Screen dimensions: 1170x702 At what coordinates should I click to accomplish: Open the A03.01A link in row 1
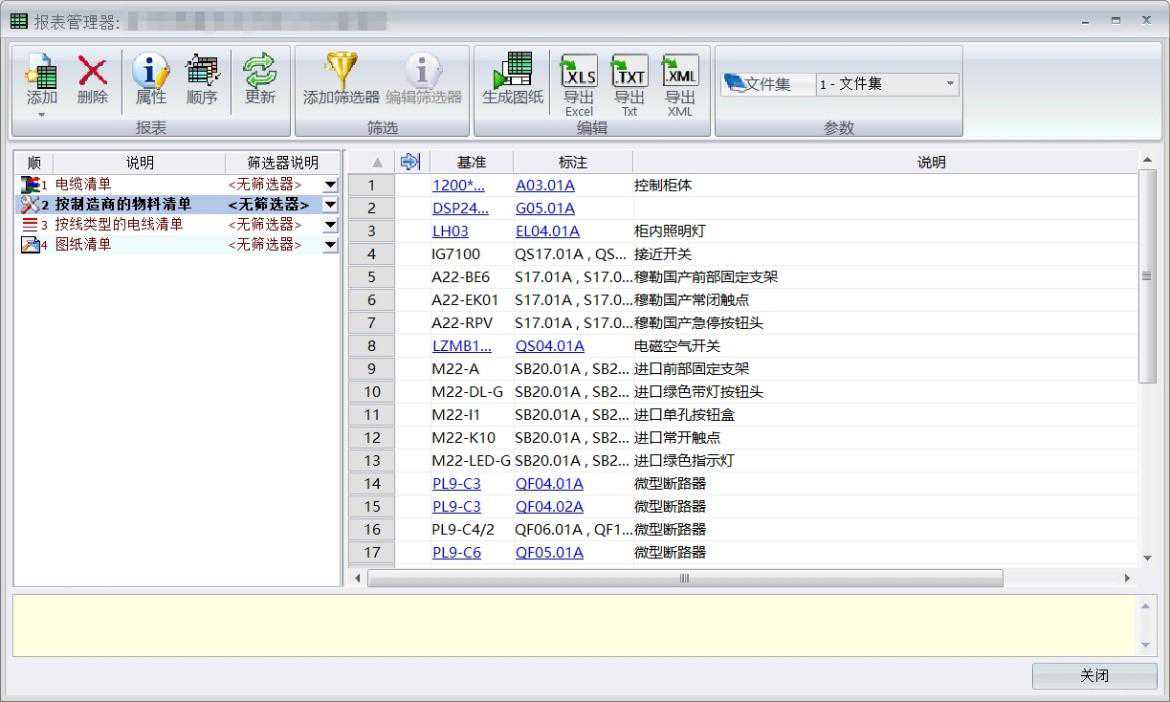click(545, 185)
